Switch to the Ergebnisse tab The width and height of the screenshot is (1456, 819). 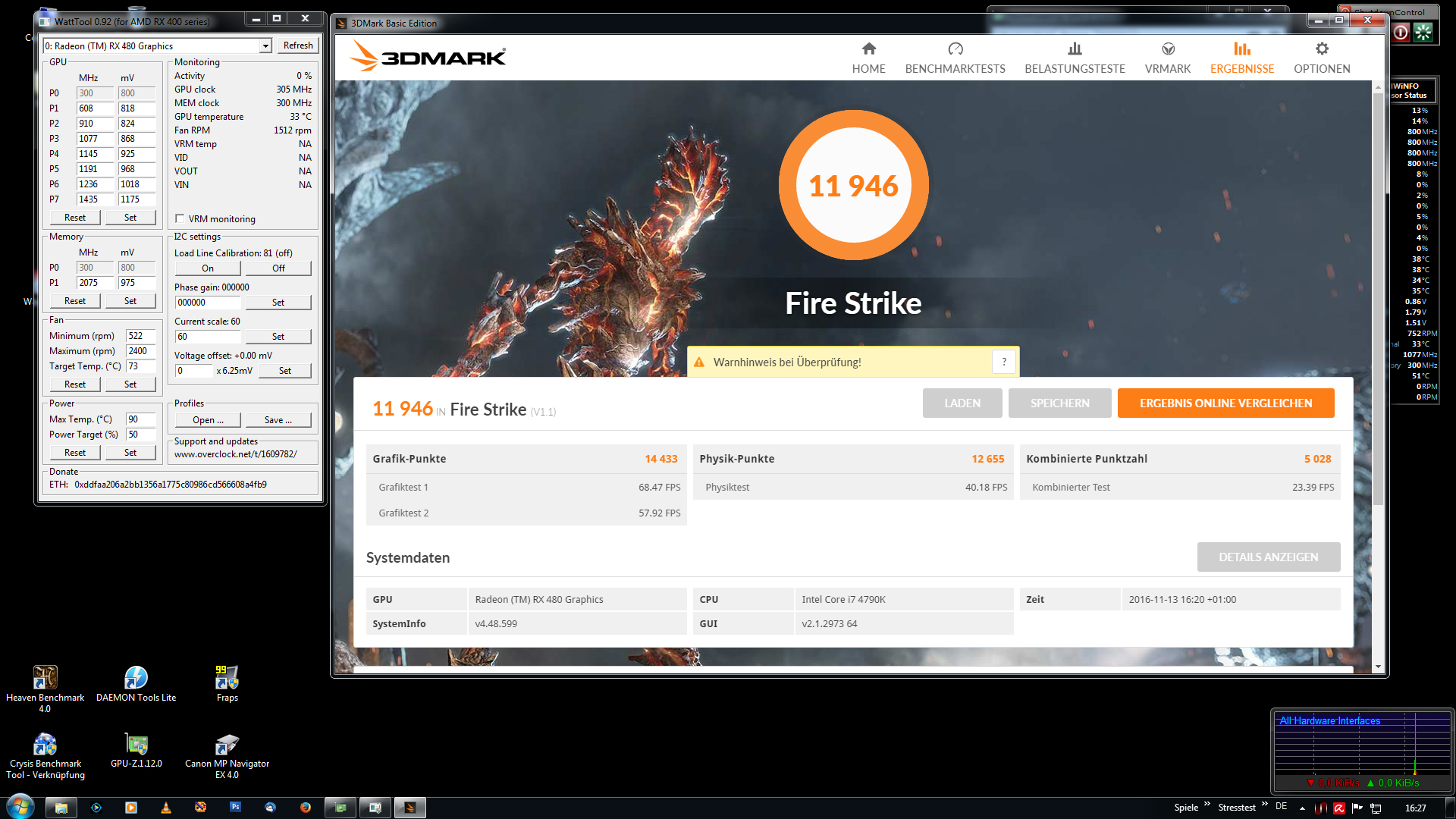(x=1241, y=58)
